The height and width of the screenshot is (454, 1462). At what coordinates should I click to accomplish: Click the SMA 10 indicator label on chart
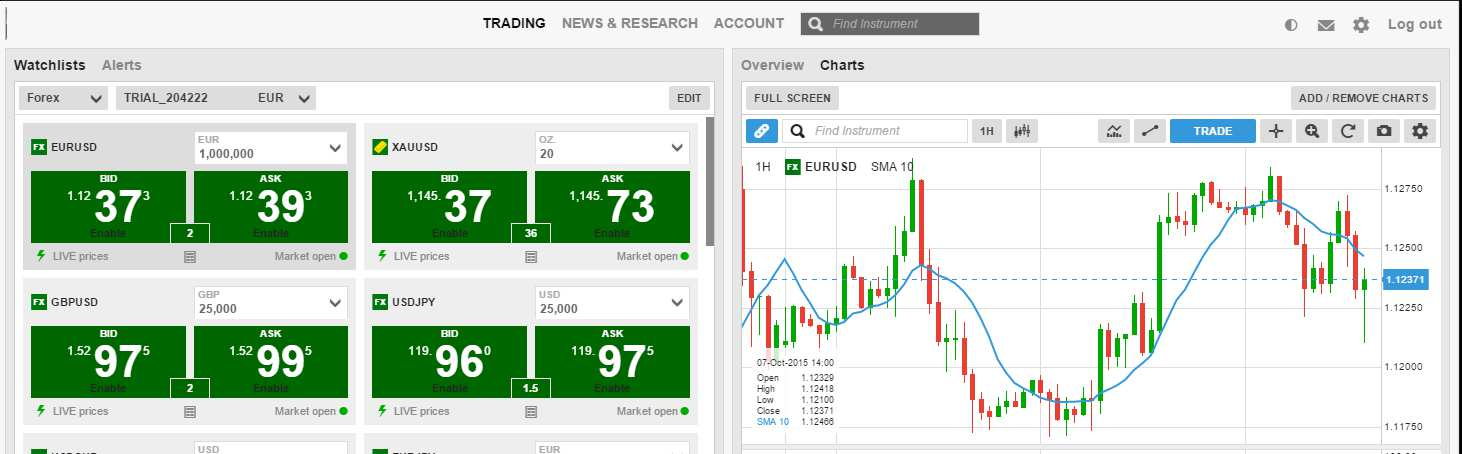pyautogui.click(x=892, y=167)
